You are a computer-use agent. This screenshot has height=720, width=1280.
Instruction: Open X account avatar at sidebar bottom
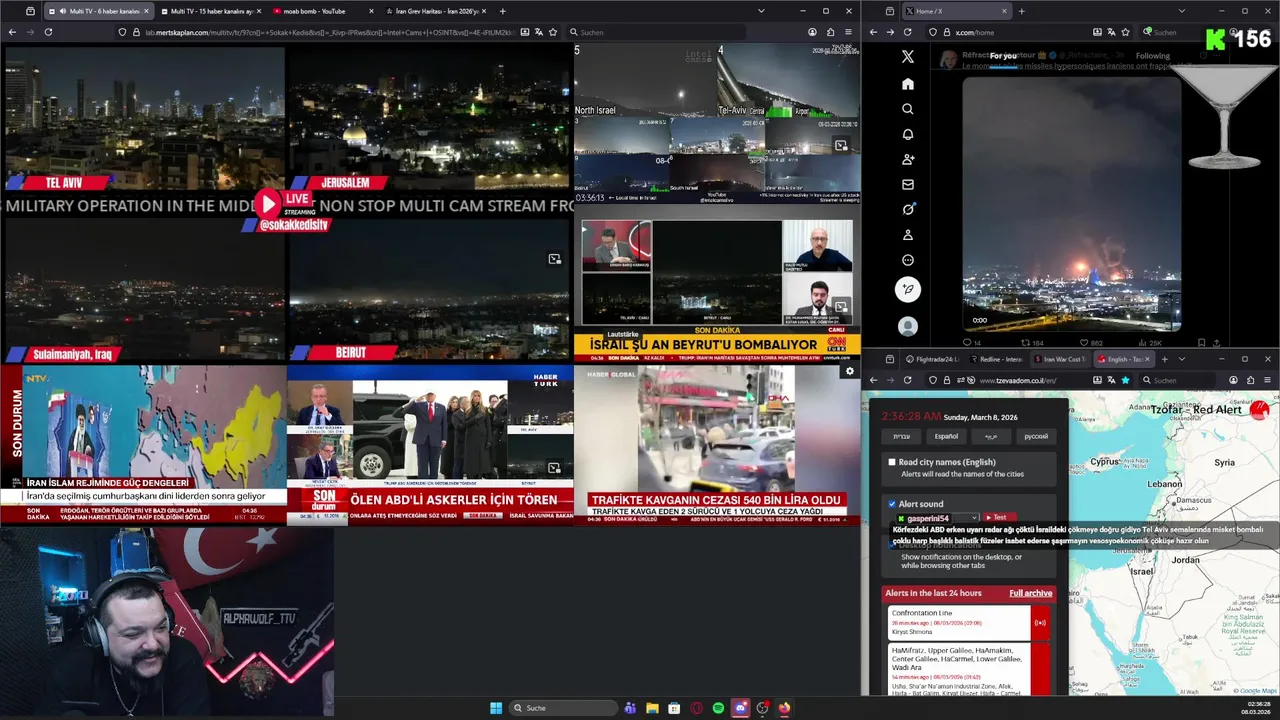click(x=908, y=326)
